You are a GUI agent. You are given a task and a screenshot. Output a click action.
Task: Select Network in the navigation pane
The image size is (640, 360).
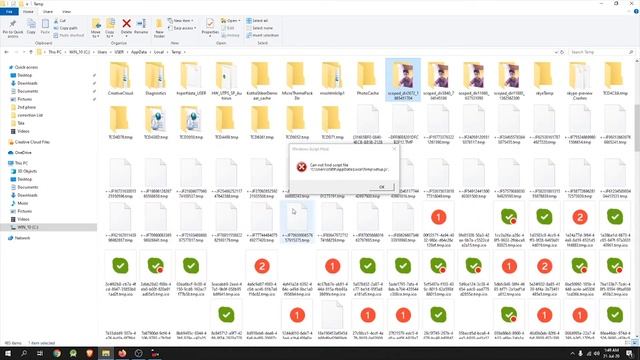coord(22,238)
